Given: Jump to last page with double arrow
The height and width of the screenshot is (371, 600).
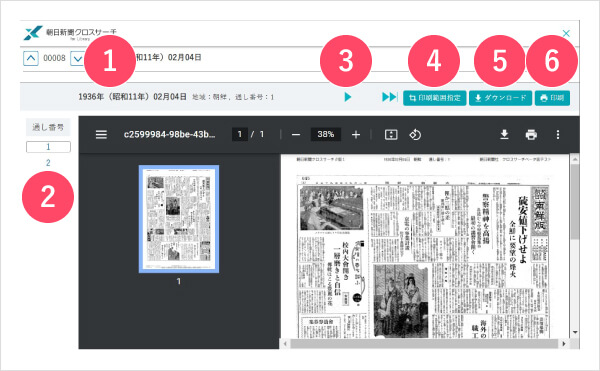Looking at the screenshot, I should (390, 97).
